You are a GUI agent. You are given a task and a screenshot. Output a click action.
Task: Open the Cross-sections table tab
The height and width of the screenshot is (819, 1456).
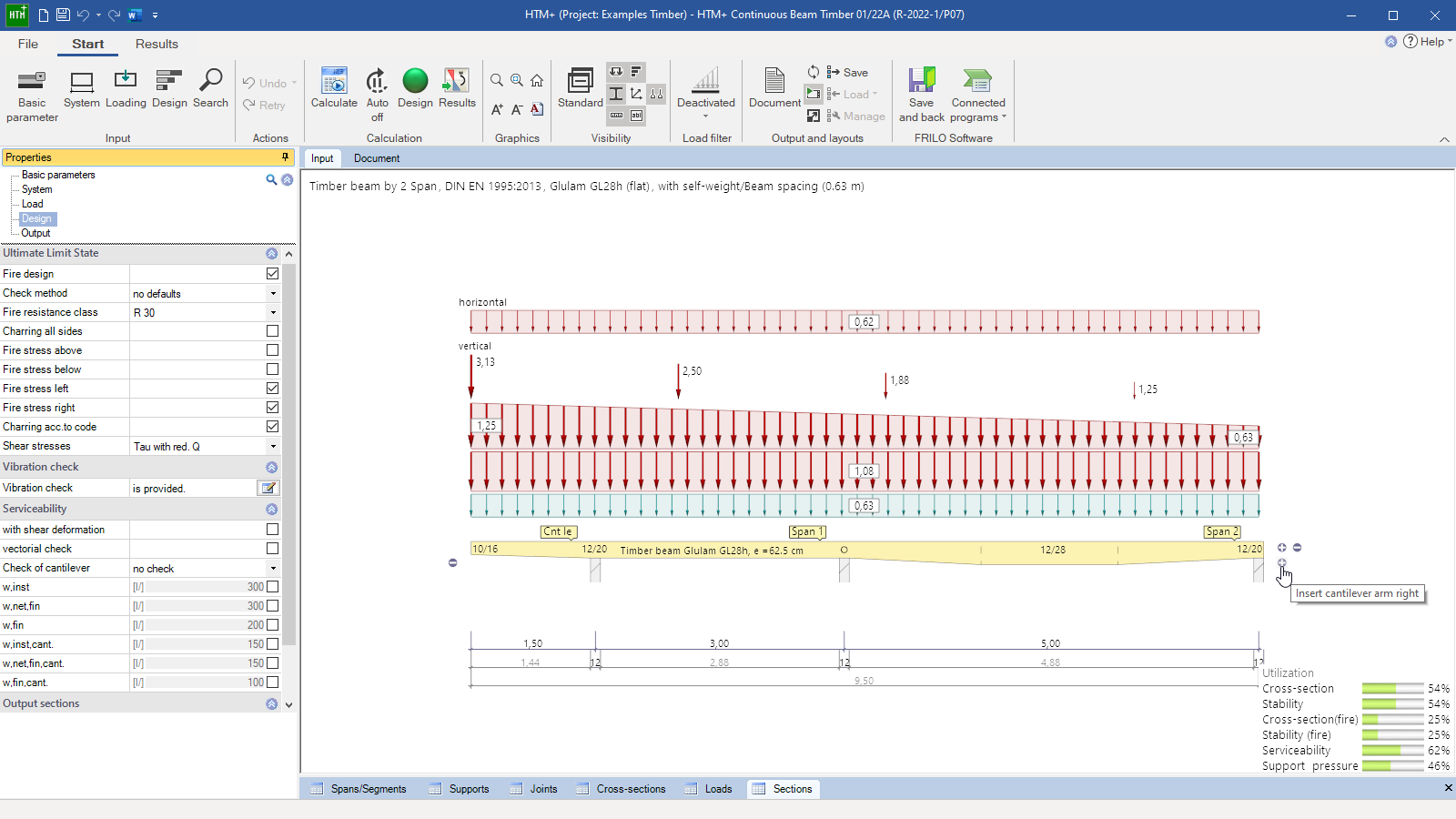click(x=622, y=789)
